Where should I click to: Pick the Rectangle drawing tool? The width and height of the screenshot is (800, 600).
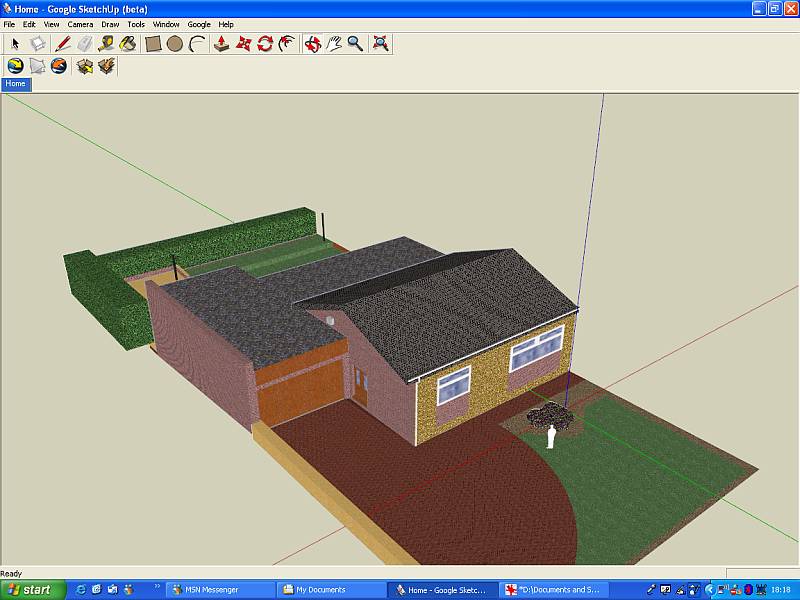coord(153,44)
